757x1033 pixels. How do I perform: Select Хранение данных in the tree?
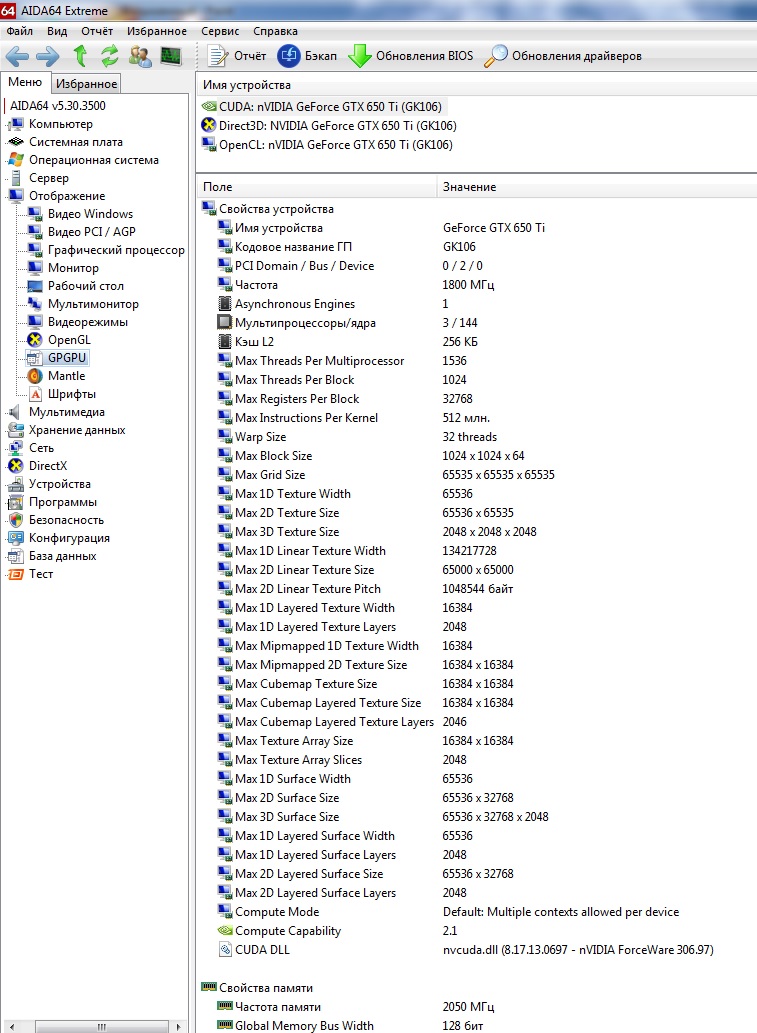(77, 430)
